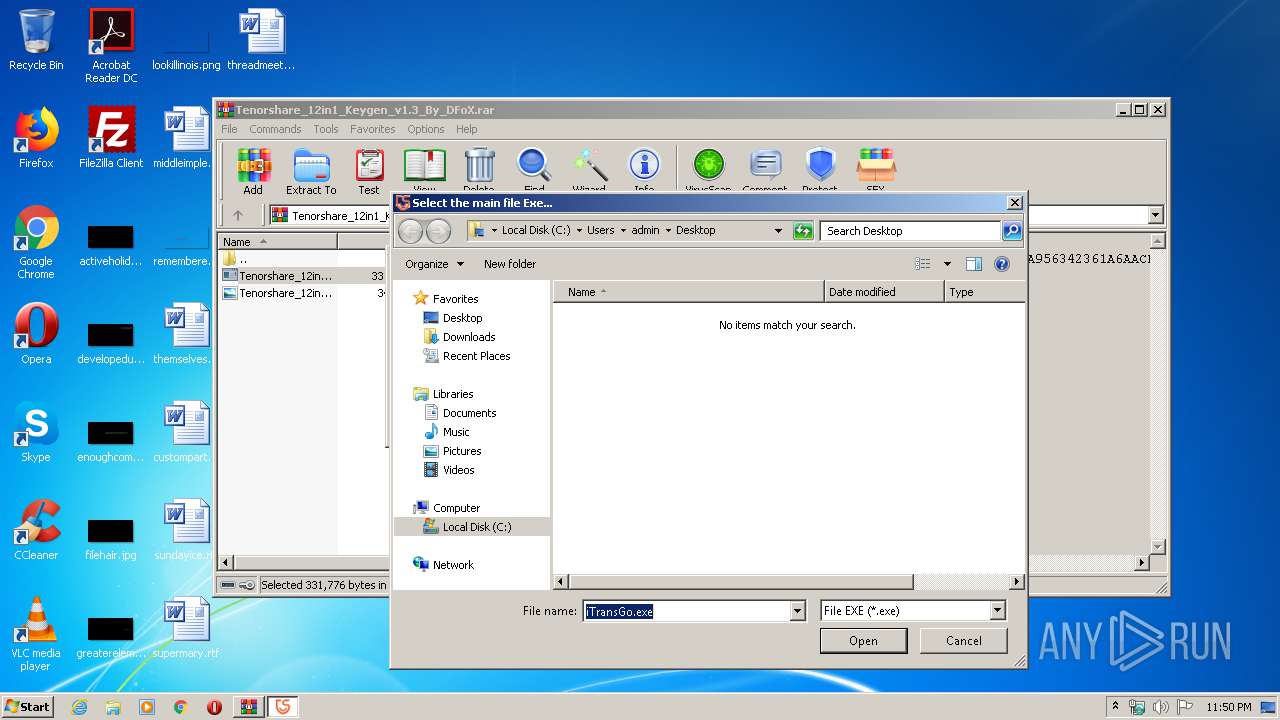Open the Organize dropdown menu

(435, 264)
